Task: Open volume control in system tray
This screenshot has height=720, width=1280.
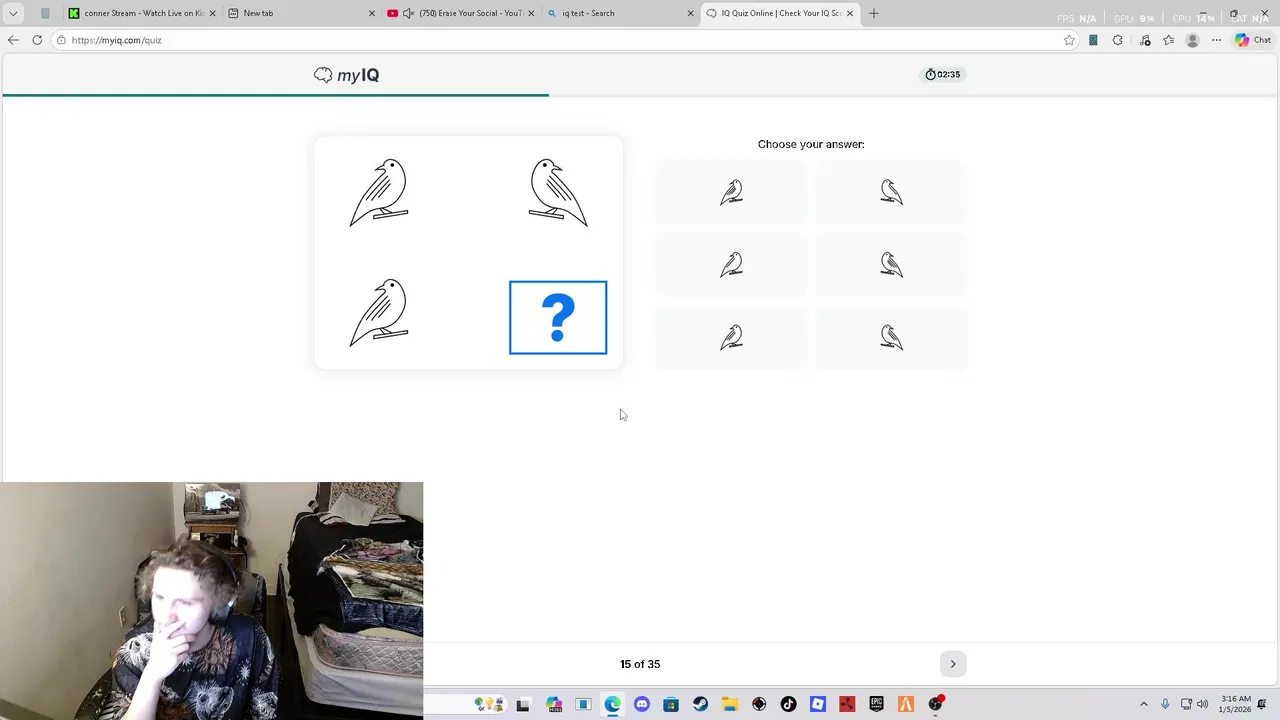Action: 1202,704
